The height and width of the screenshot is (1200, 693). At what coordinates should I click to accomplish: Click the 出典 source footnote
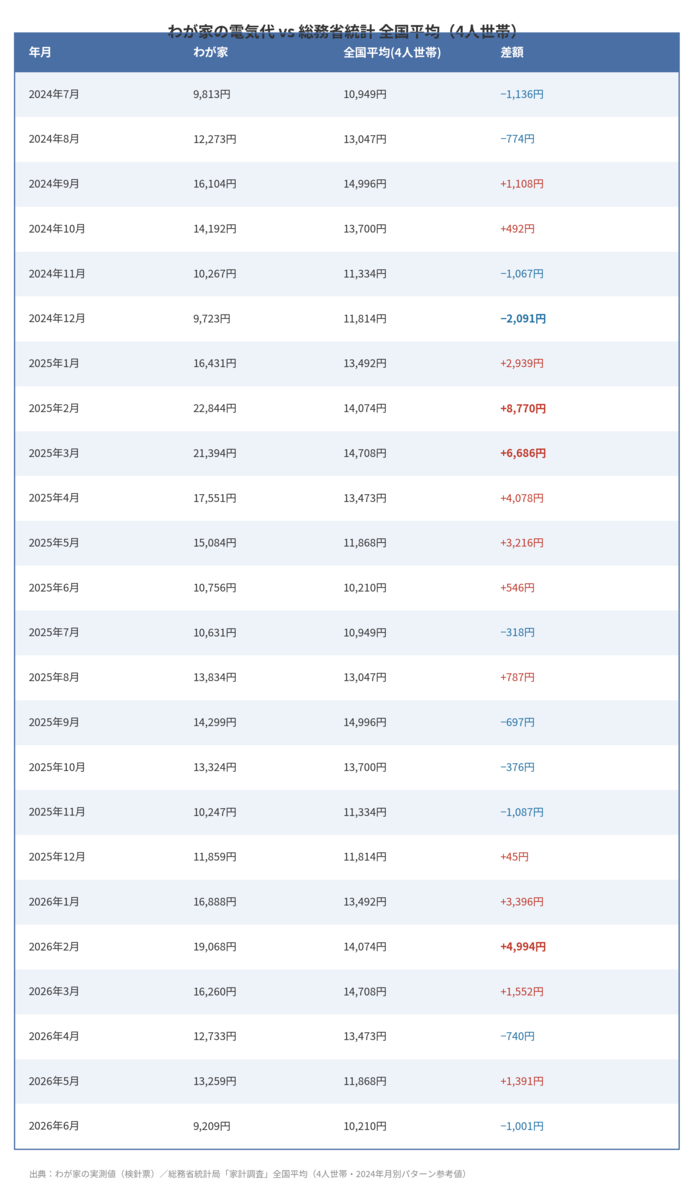click(x=248, y=1174)
